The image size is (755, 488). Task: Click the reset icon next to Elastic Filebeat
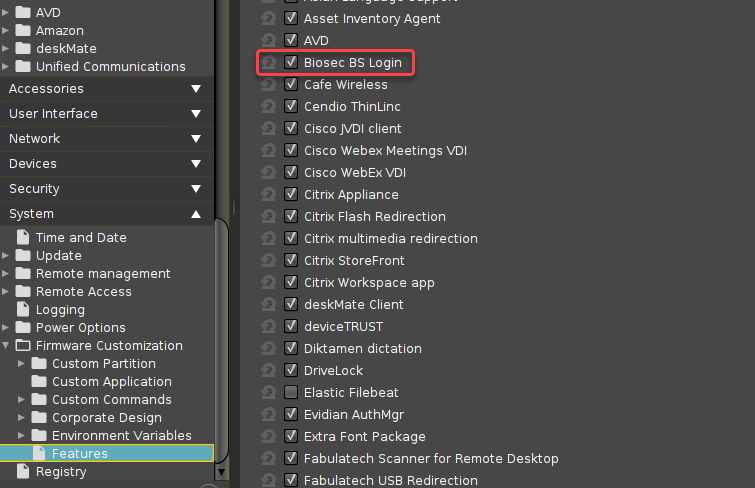pyautogui.click(x=268, y=392)
